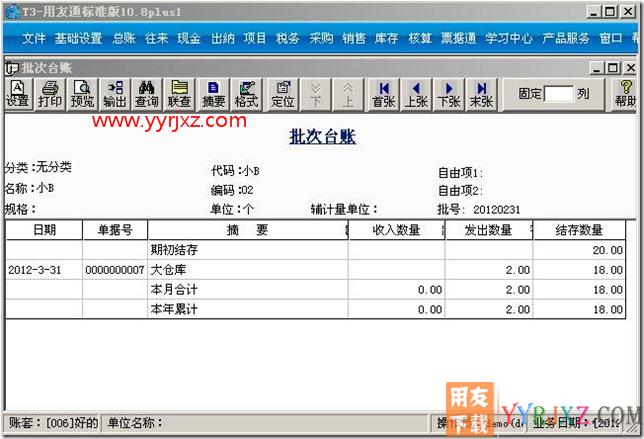Use the 联查 linked lookup tool
Screen dimensions: 644x439
point(179,94)
